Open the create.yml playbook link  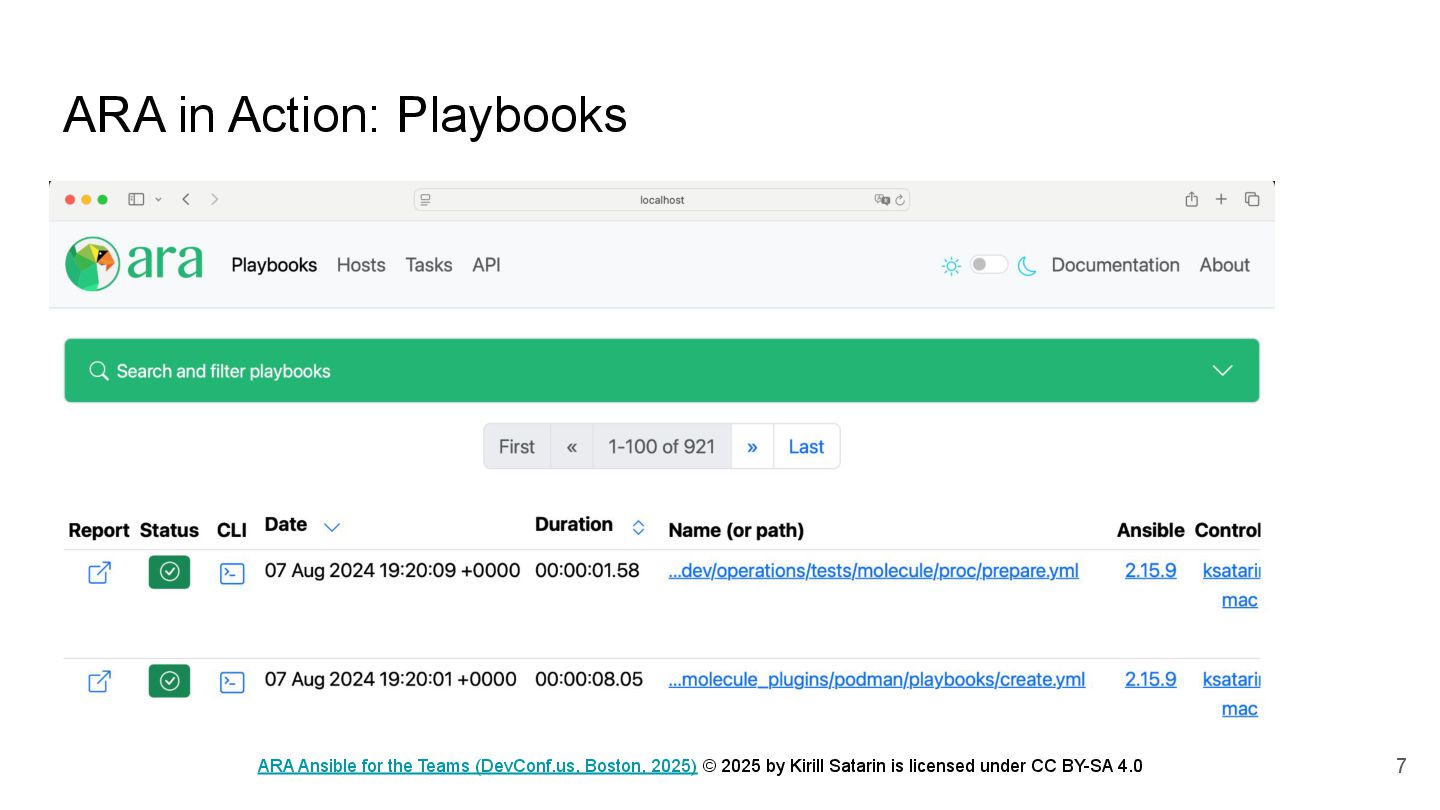[876, 680]
